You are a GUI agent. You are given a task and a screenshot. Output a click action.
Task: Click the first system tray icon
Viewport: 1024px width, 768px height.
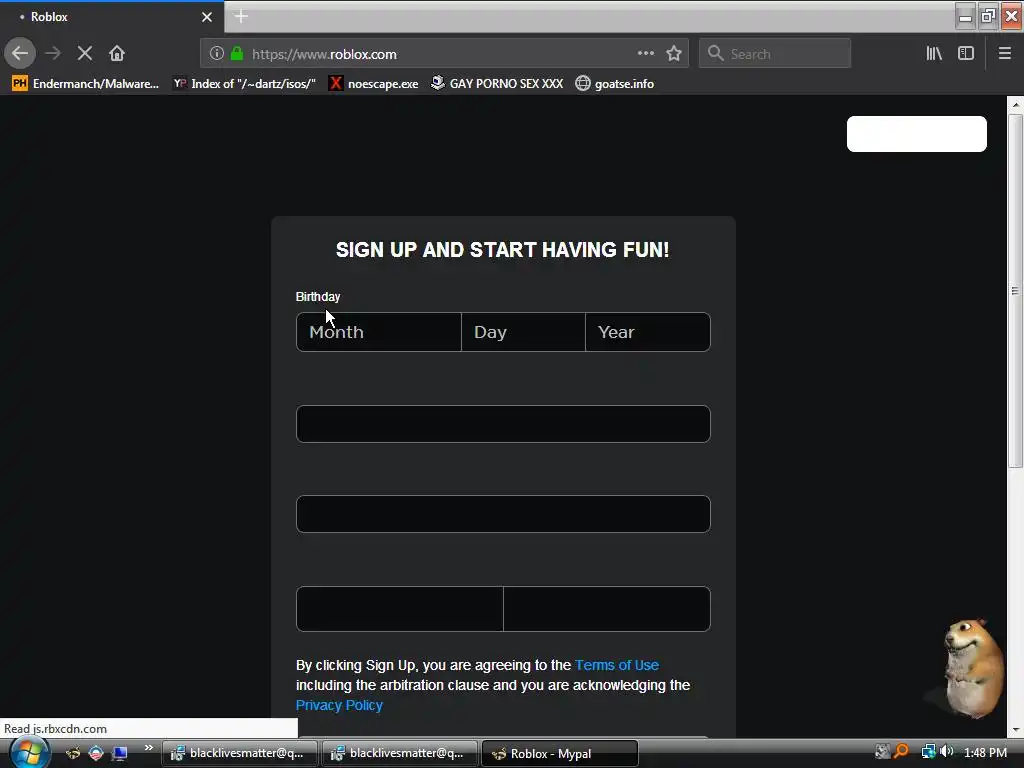point(882,752)
